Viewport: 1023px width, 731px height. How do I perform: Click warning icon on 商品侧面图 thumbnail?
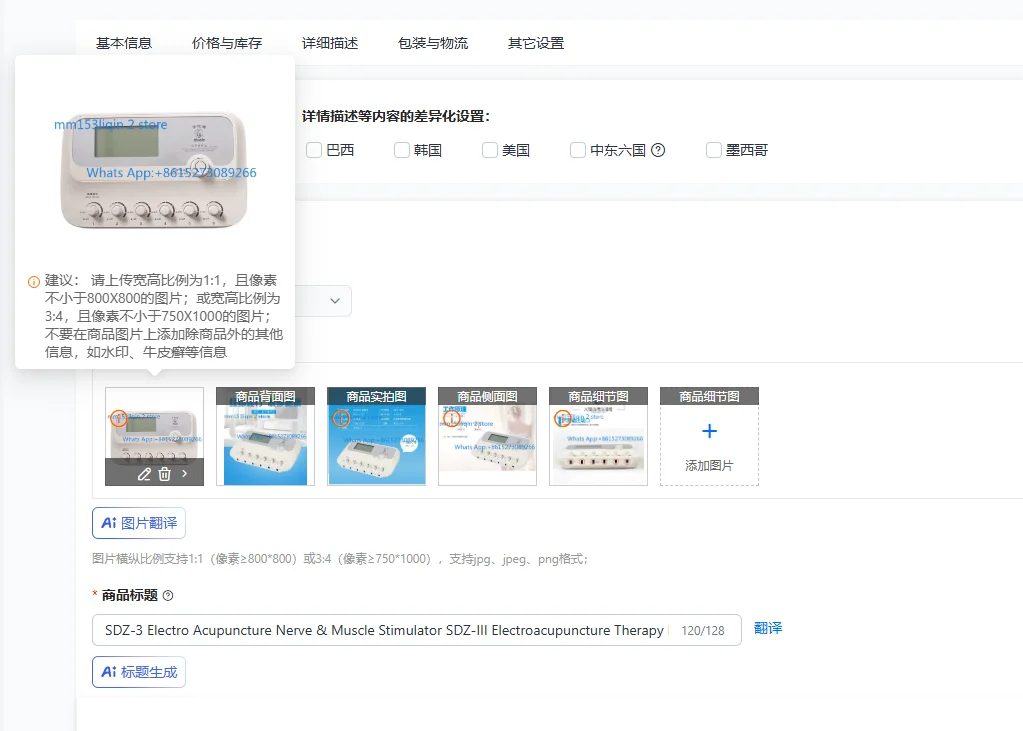451,418
